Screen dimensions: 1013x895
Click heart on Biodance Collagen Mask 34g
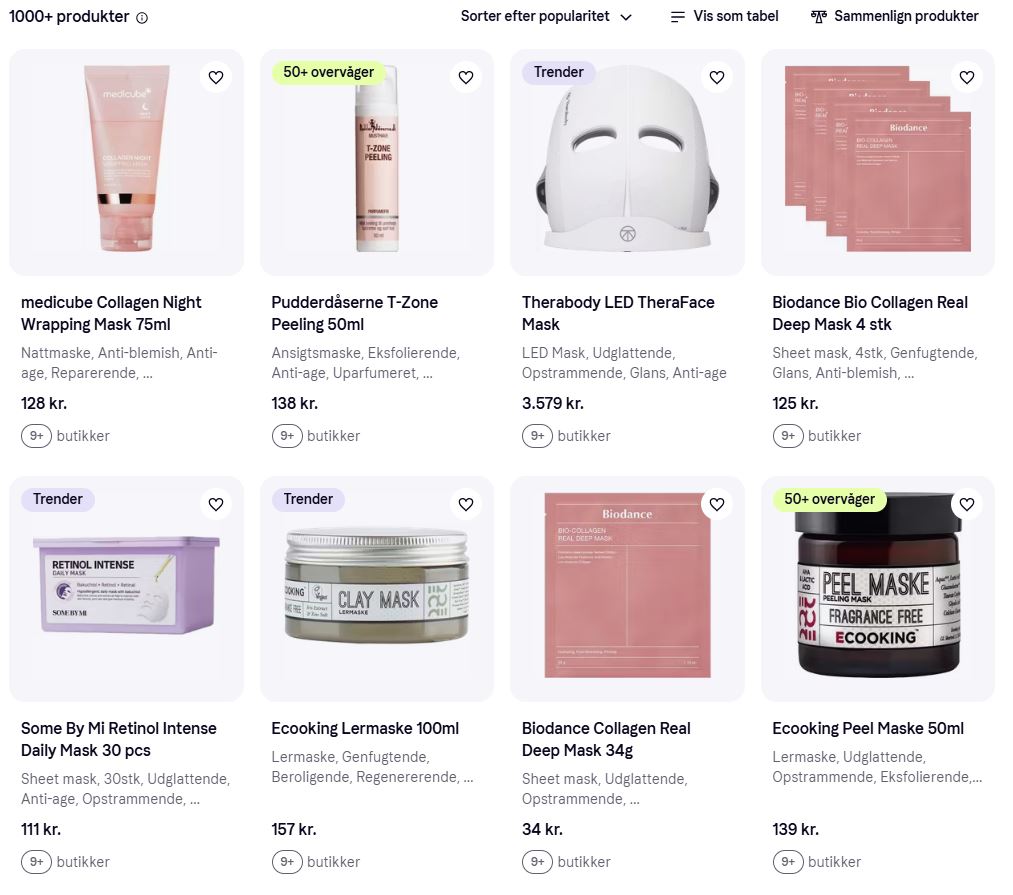pos(716,504)
